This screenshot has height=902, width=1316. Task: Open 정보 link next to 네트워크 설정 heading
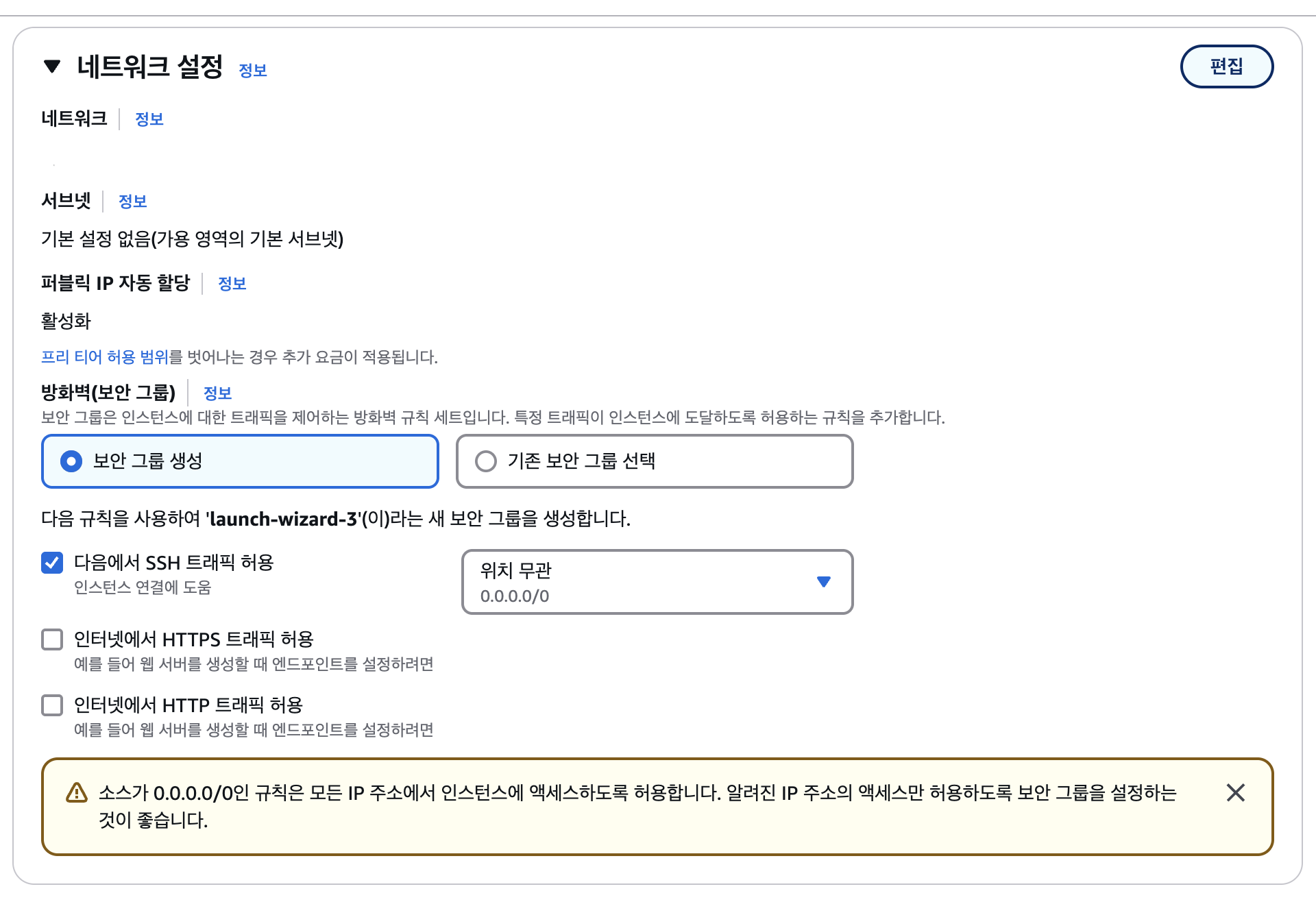click(252, 70)
